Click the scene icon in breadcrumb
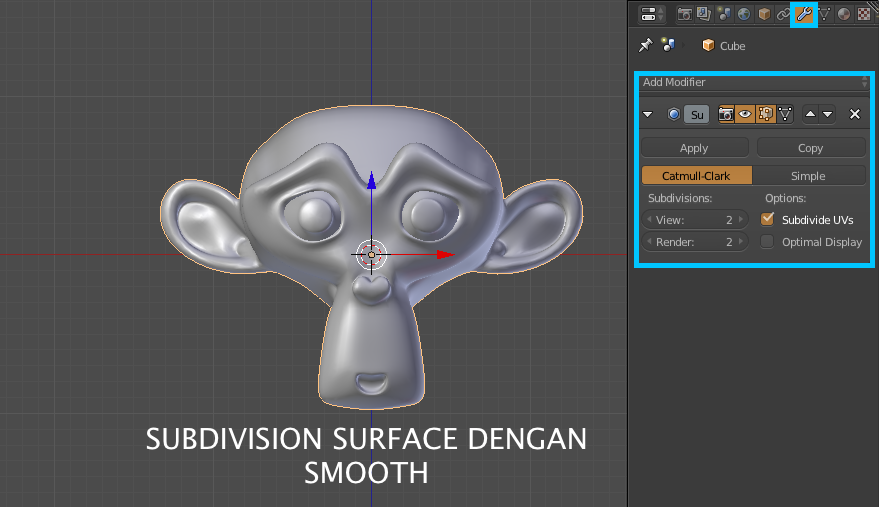This screenshot has width=879, height=507. click(668, 45)
